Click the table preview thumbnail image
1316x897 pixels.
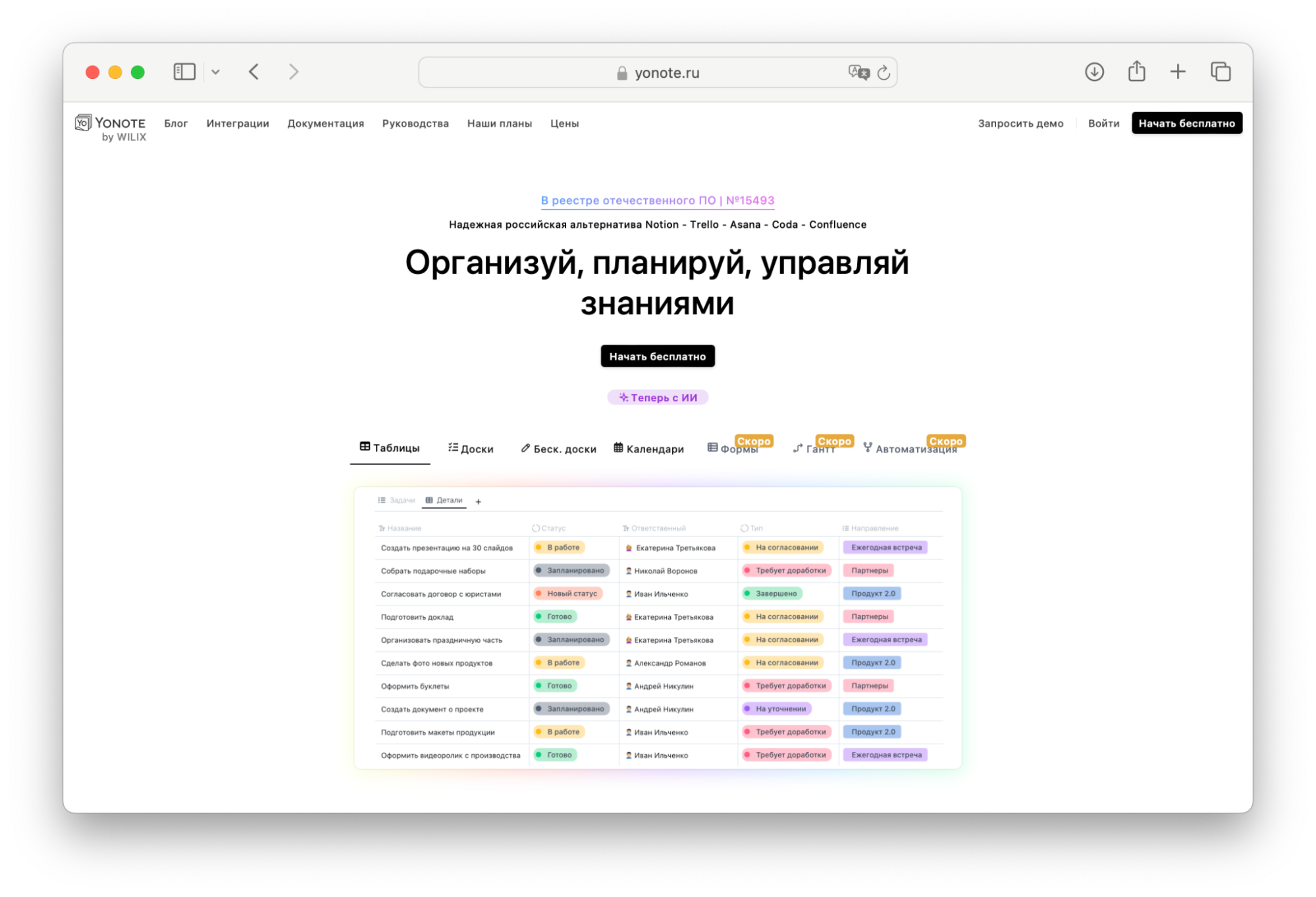coord(658,628)
